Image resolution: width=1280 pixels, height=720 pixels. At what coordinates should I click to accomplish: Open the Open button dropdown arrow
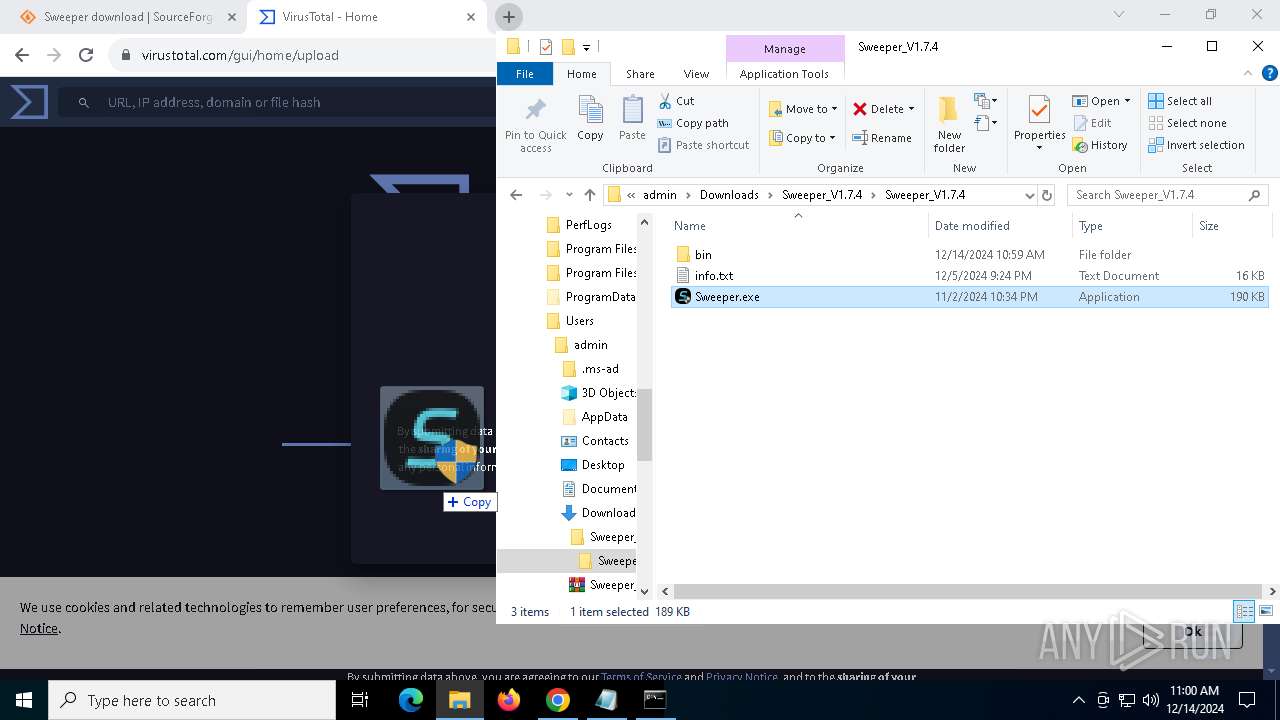[x=1127, y=101]
